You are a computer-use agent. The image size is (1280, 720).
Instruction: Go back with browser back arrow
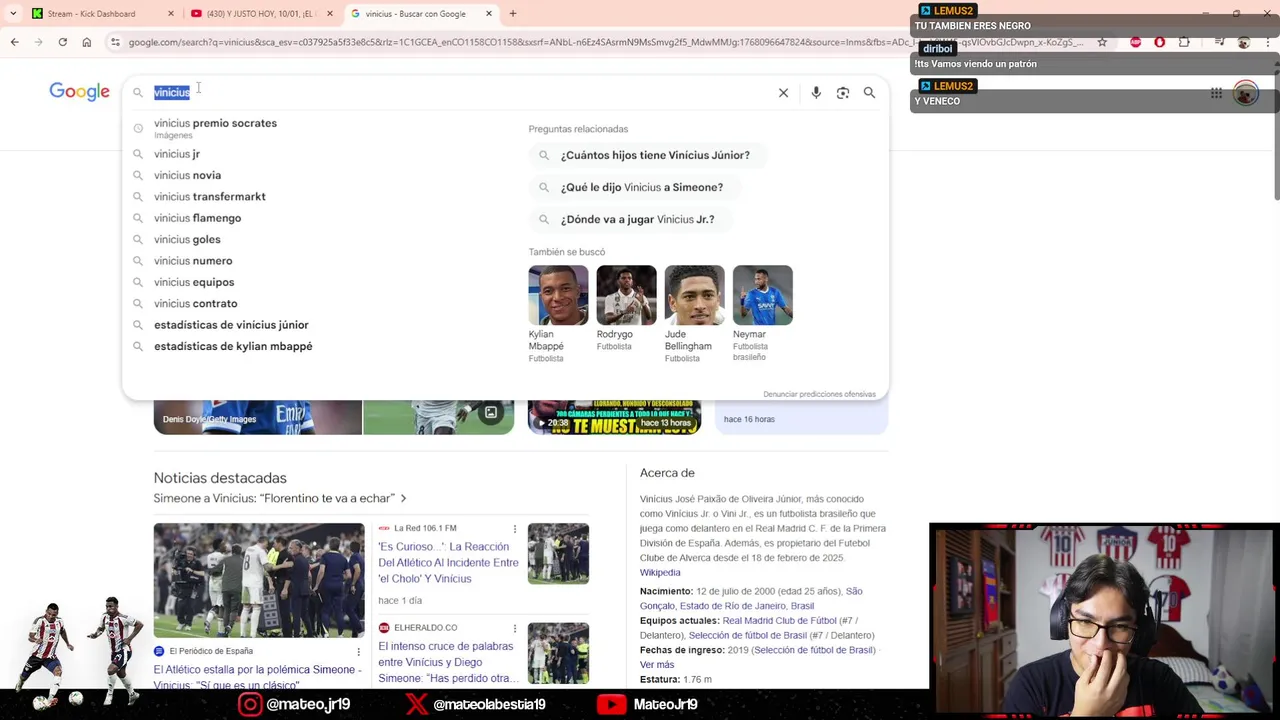[14, 42]
